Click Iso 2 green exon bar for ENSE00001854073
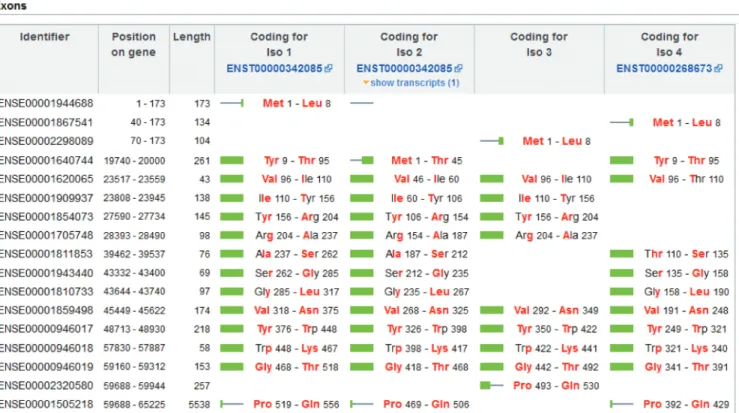This screenshot has height=413, width=739. [361, 217]
